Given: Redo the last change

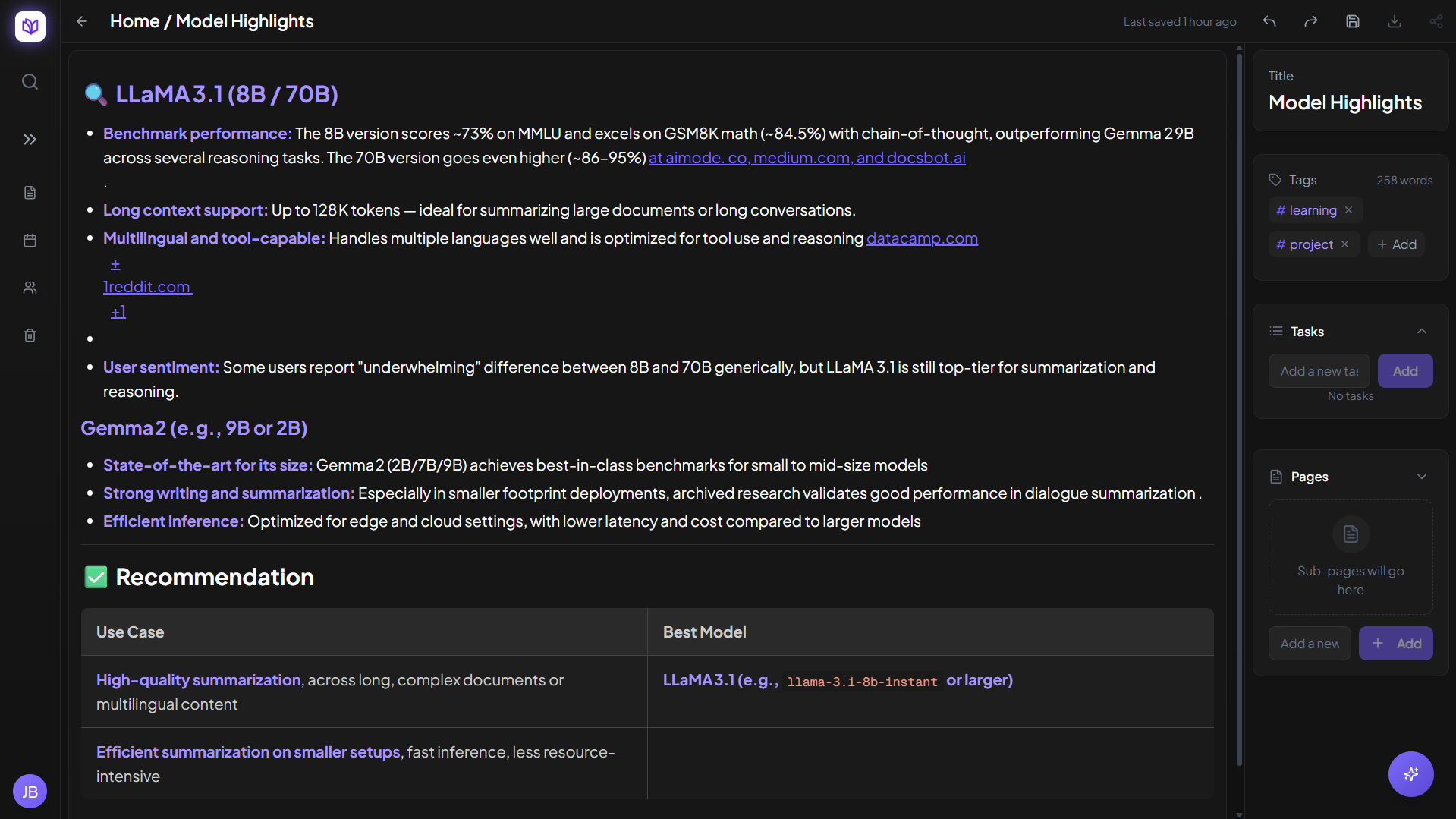Looking at the screenshot, I should pyautogui.click(x=1311, y=21).
